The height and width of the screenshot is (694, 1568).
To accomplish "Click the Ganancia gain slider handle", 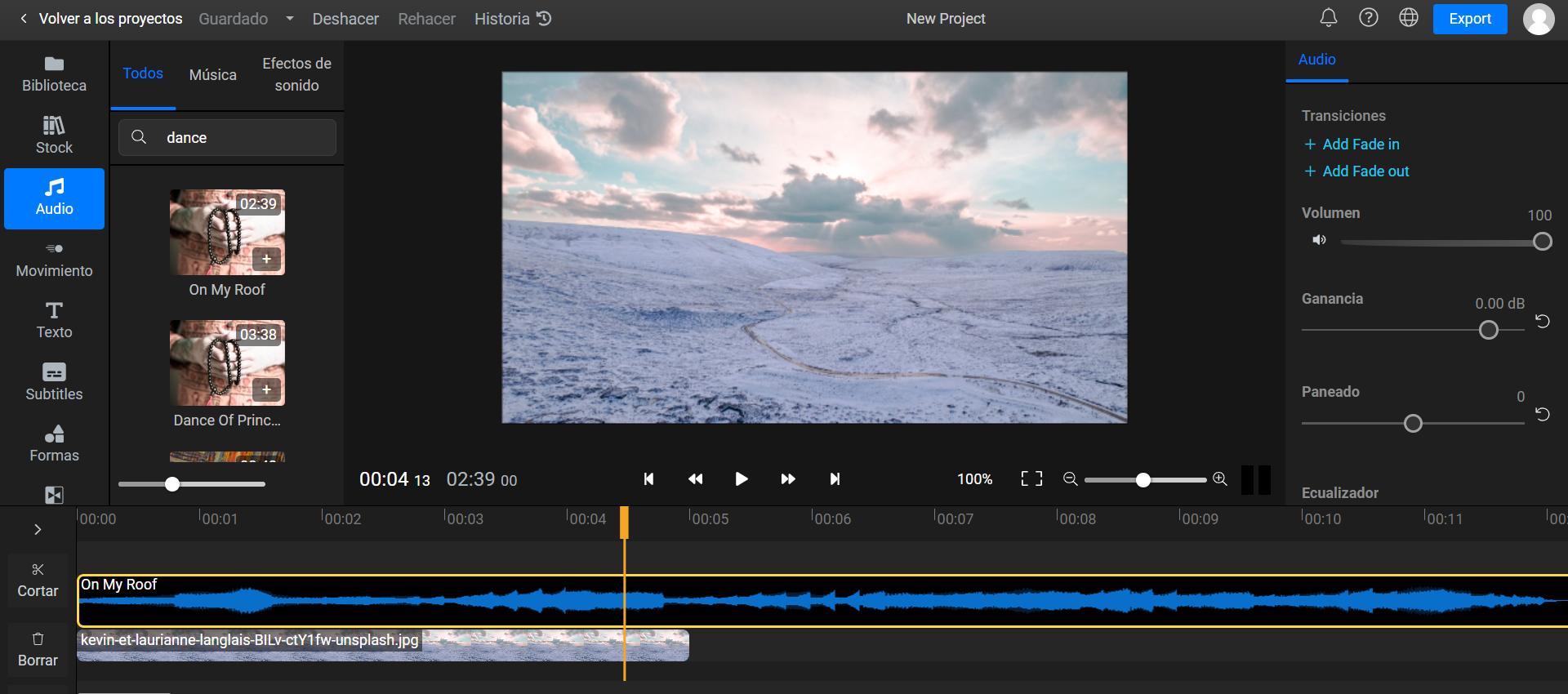I will (x=1488, y=330).
